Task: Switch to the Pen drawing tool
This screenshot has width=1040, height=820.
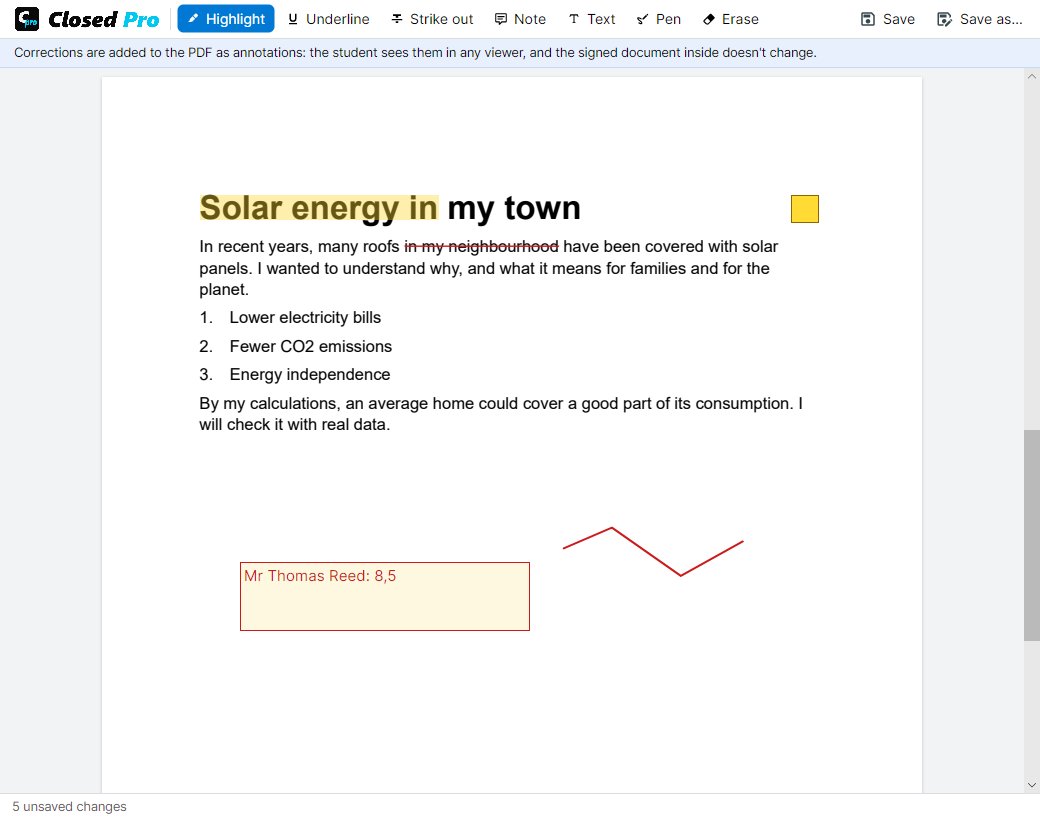Action: (x=659, y=19)
